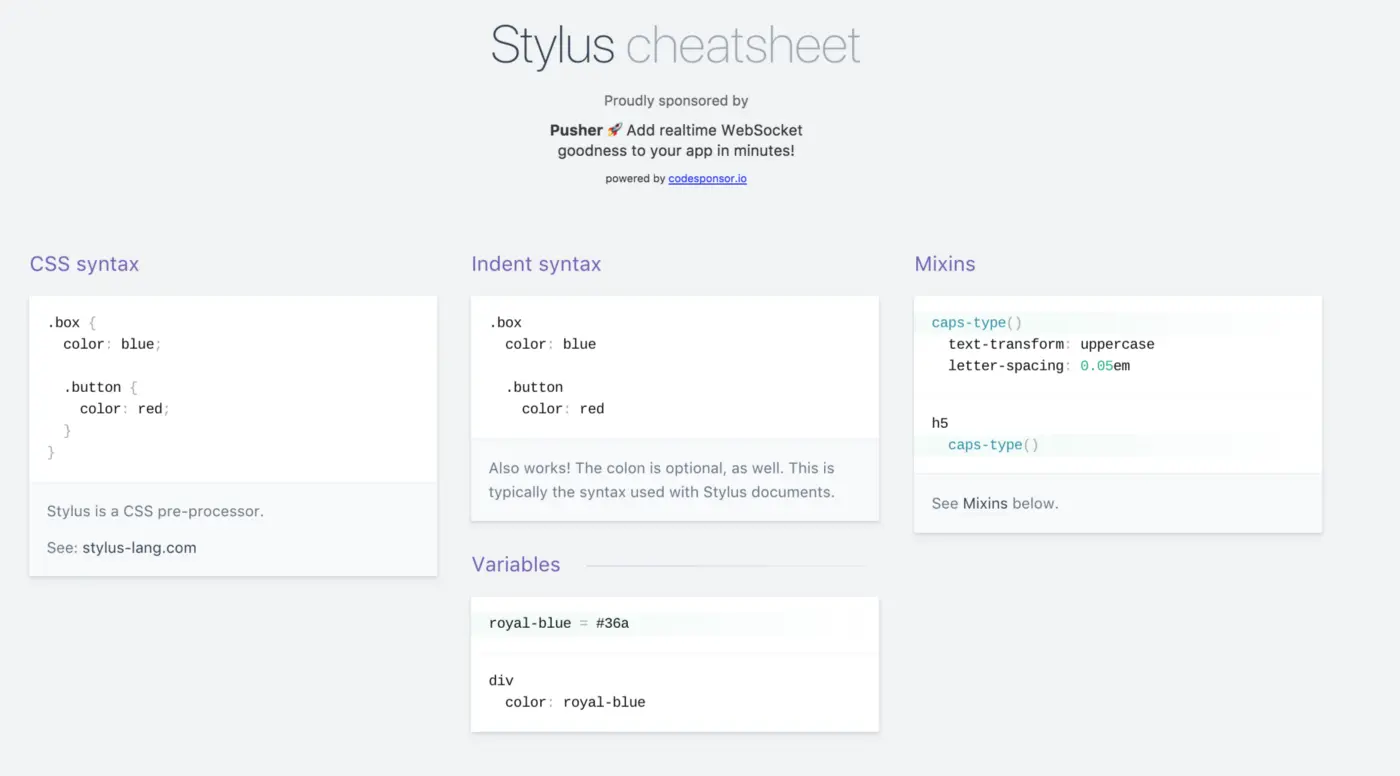This screenshot has width=1400, height=776.
Task: Click the Pusher sponsor name text
Action: pyautogui.click(x=574, y=129)
